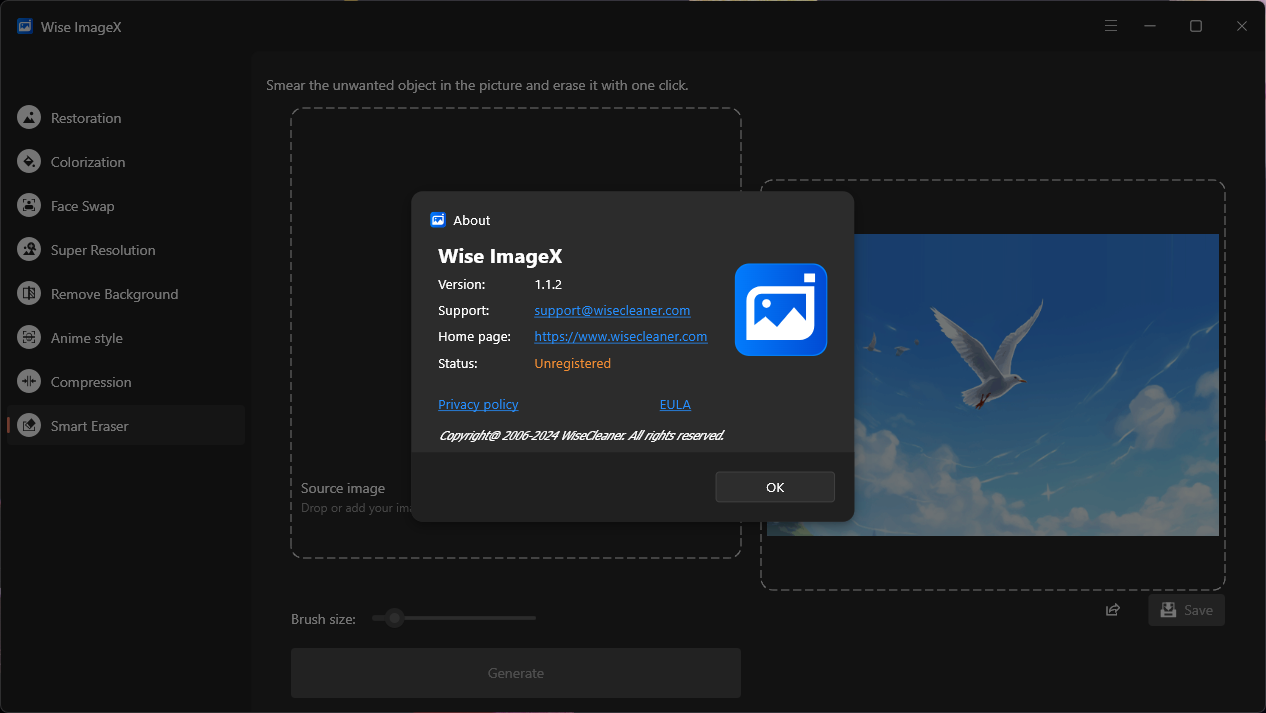Click the Restoration sidebar icon
Screen dimensions: 1266x713
[x=29, y=118]
